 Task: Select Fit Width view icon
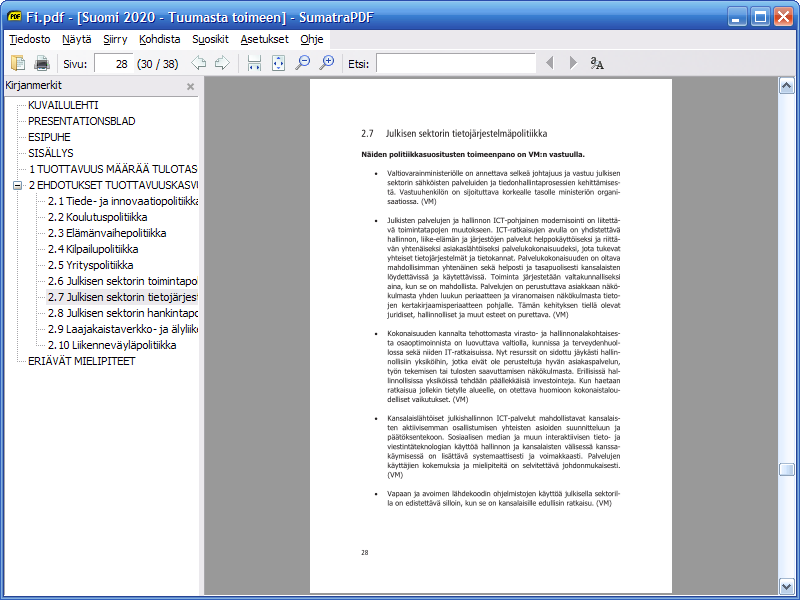tap(254, 63)
